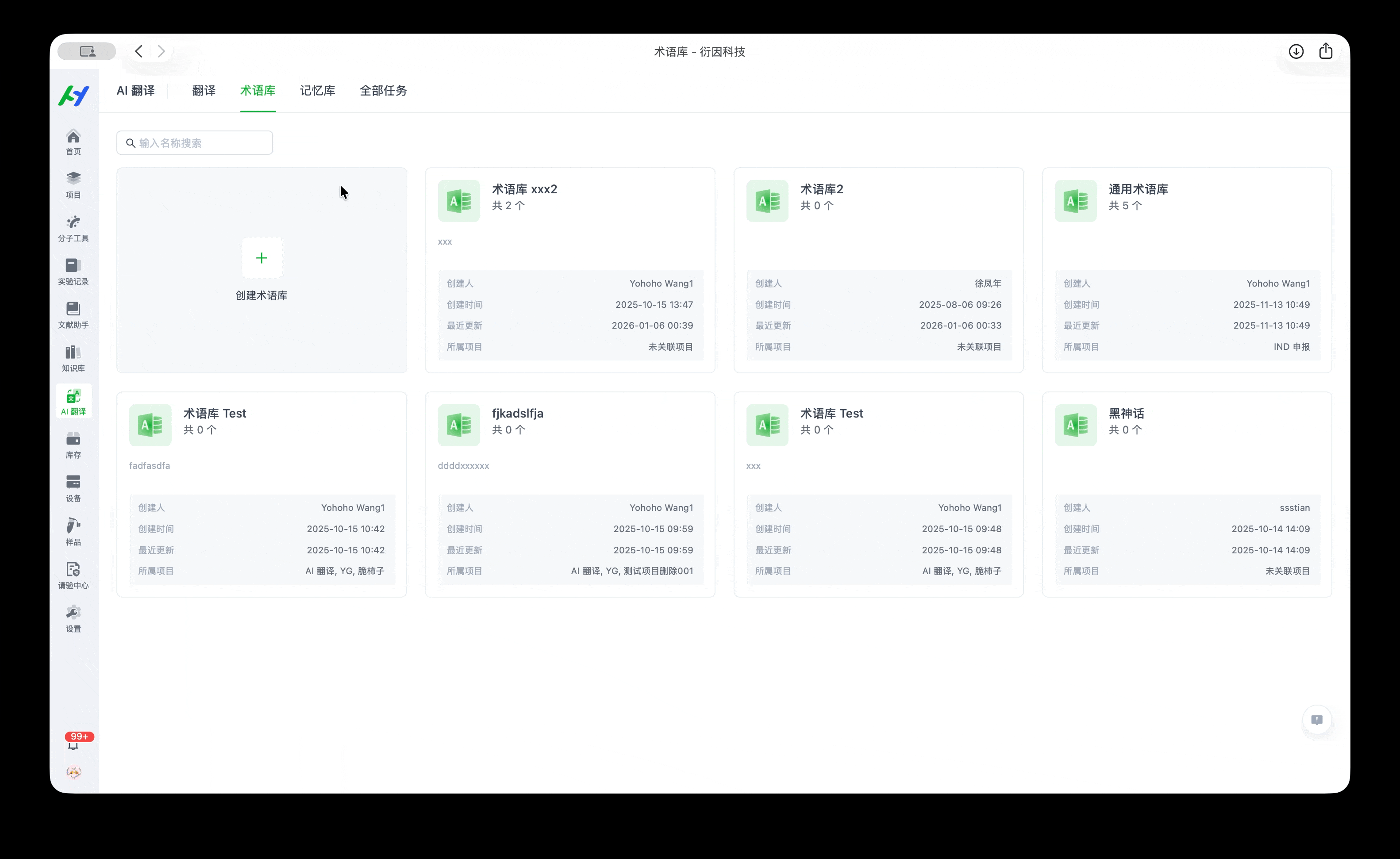
Task: Click the 创建术语库 plus button
Action: tap(262, 258)
